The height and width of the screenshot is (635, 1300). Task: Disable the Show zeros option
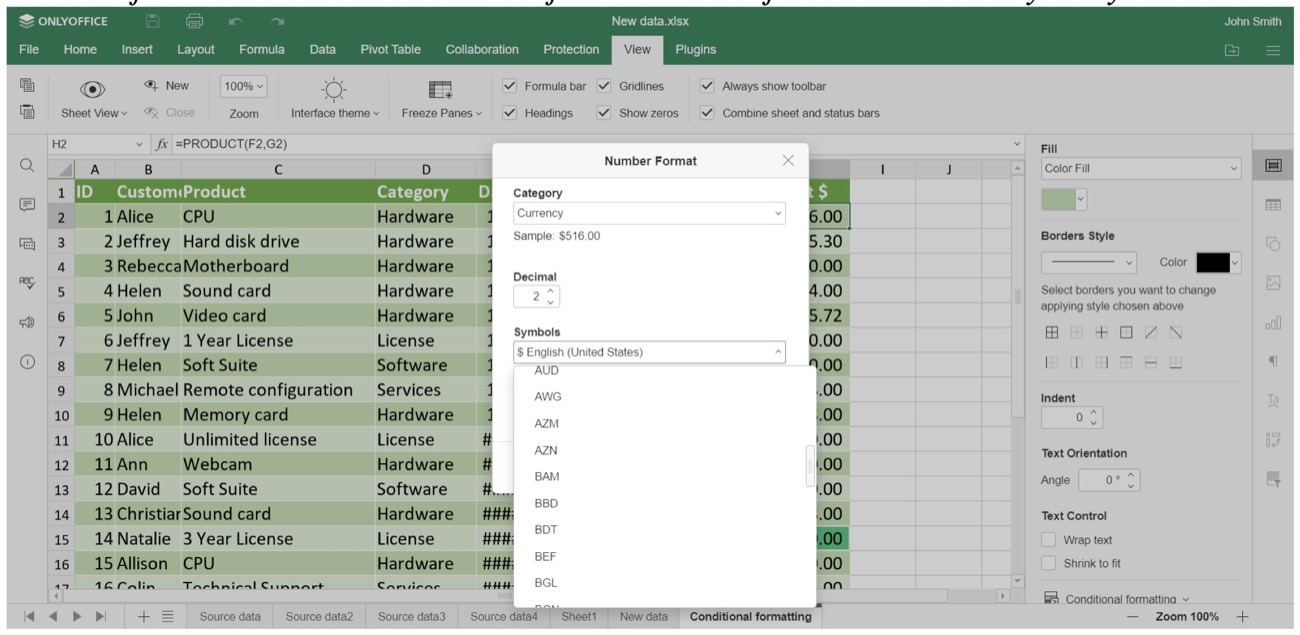point(604,113)
